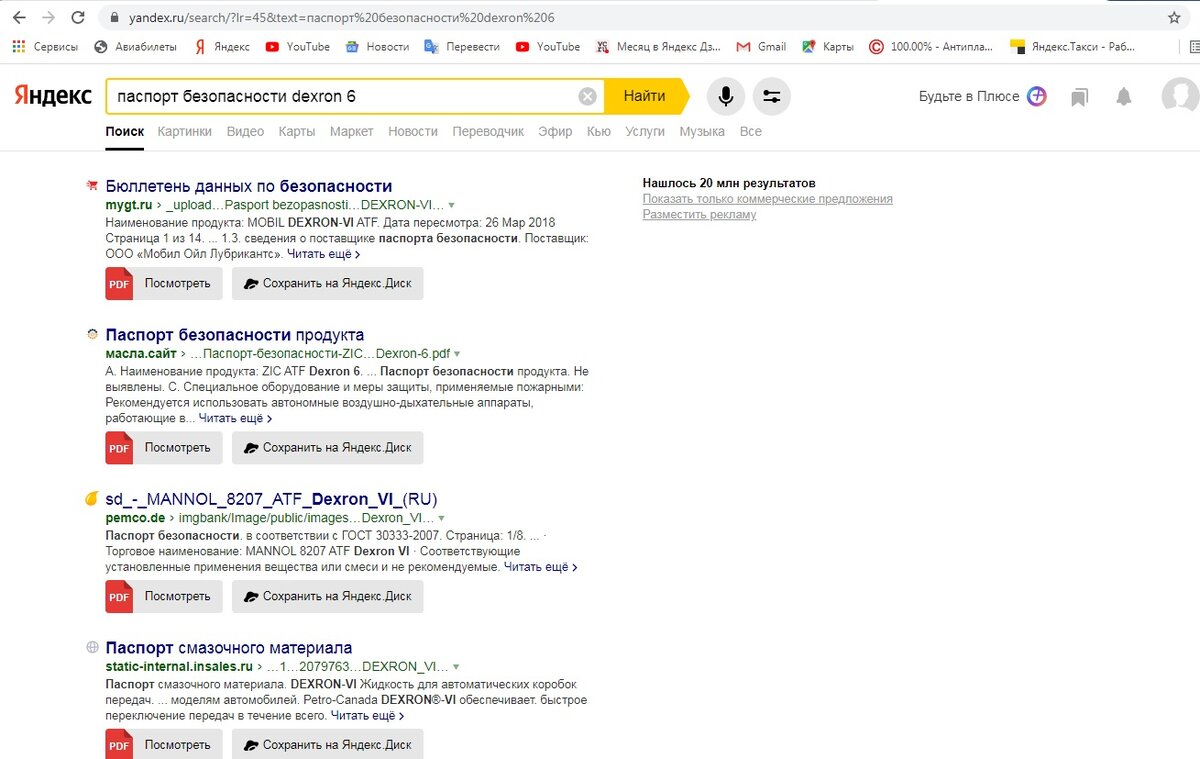Open the Новости bookmark
The height and width of the screenshot is (759, 1200).
(377, 46)
